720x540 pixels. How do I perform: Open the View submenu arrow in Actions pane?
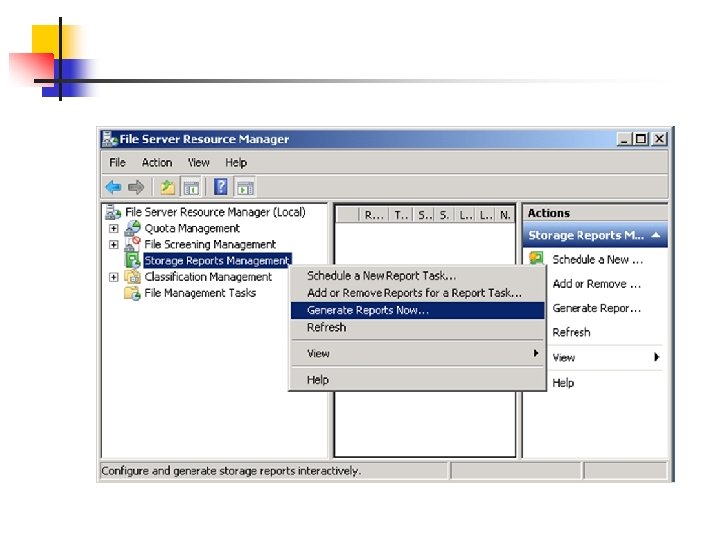point(657,357)
